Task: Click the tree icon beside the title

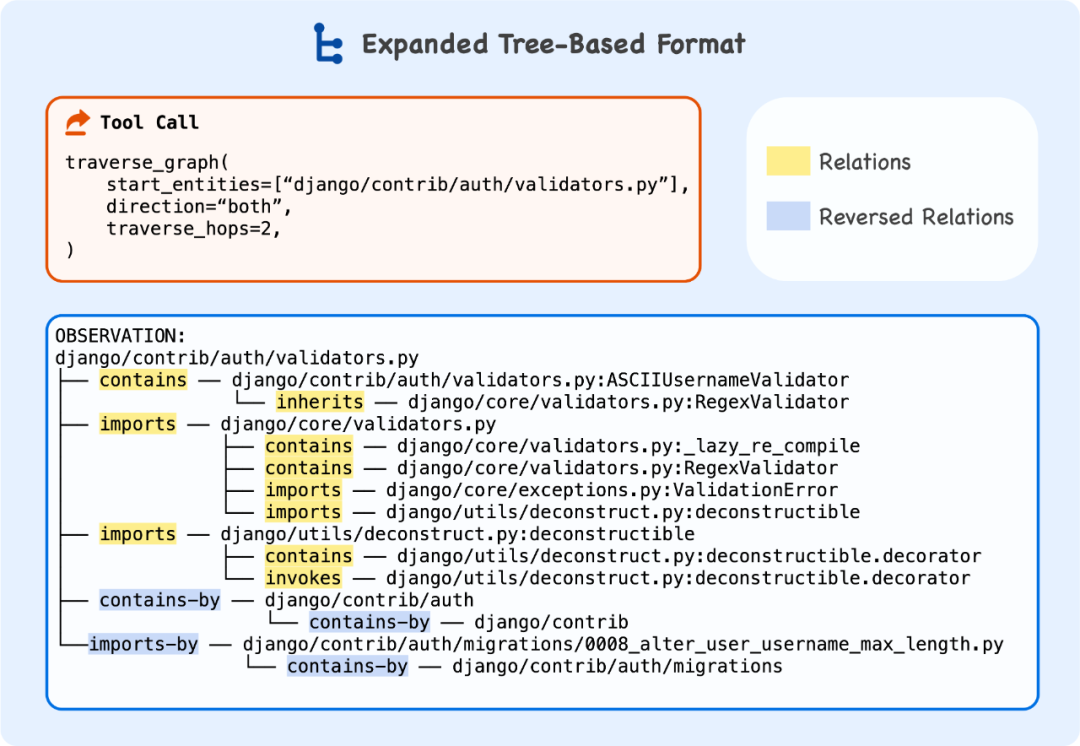Action: coord(327,44)
